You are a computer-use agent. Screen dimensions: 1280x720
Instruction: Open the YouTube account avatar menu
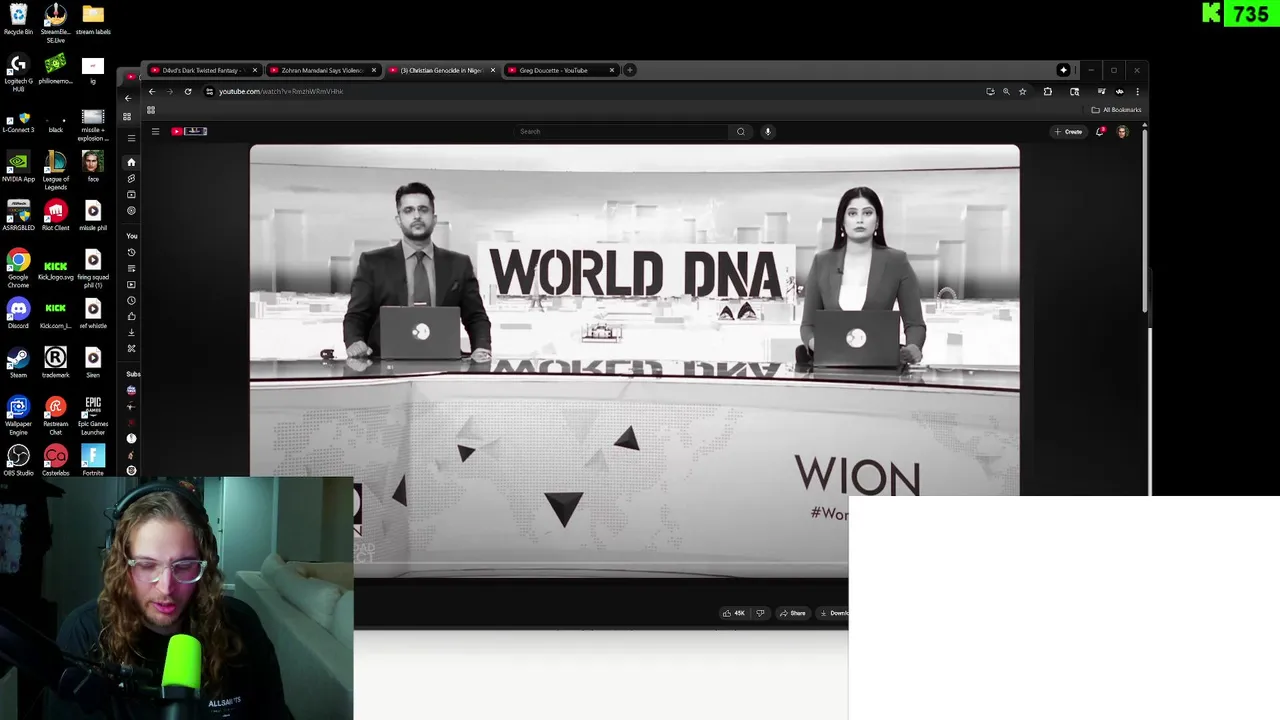pos(1122,131)
